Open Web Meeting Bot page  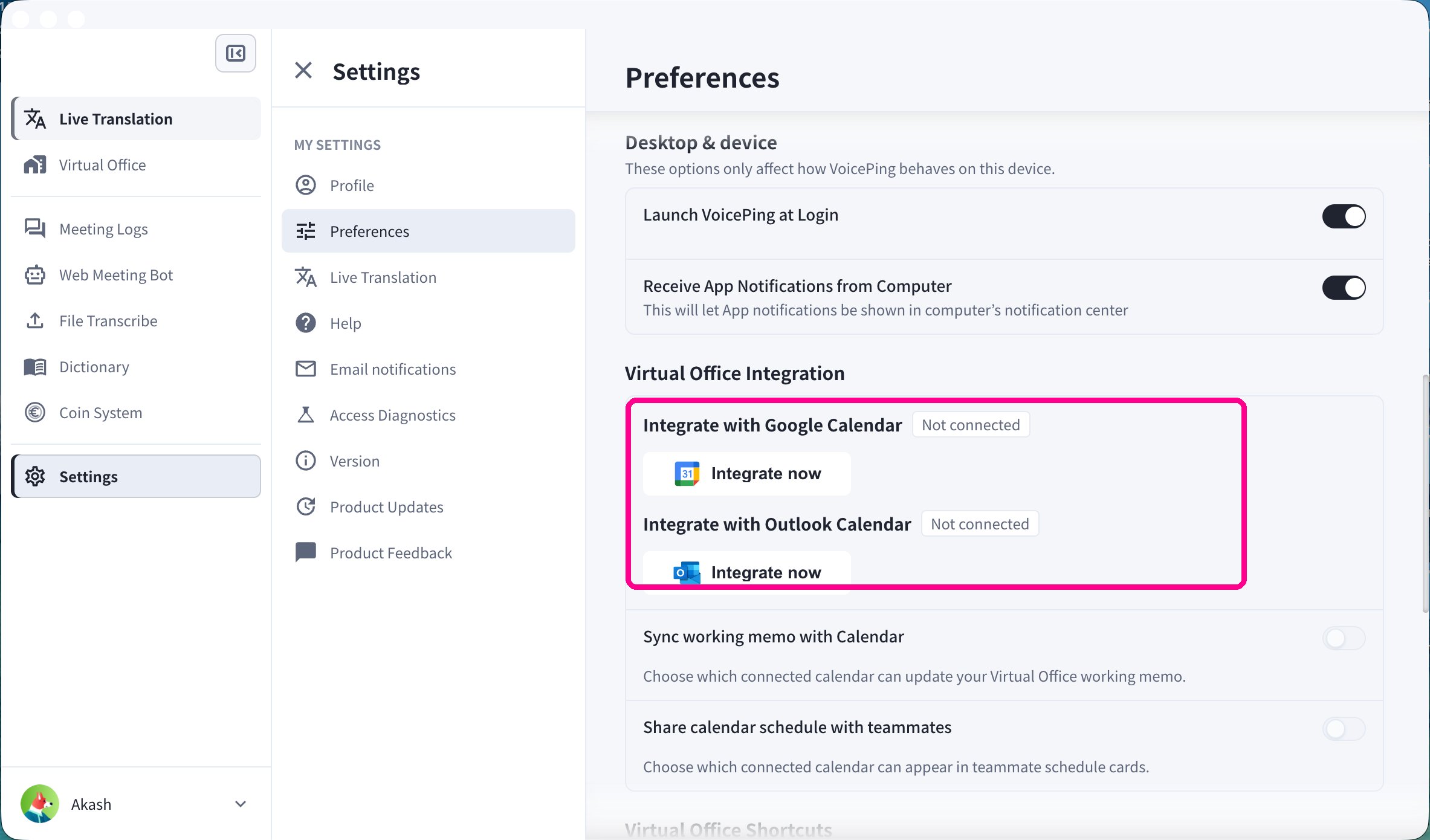tap(137, 275)
